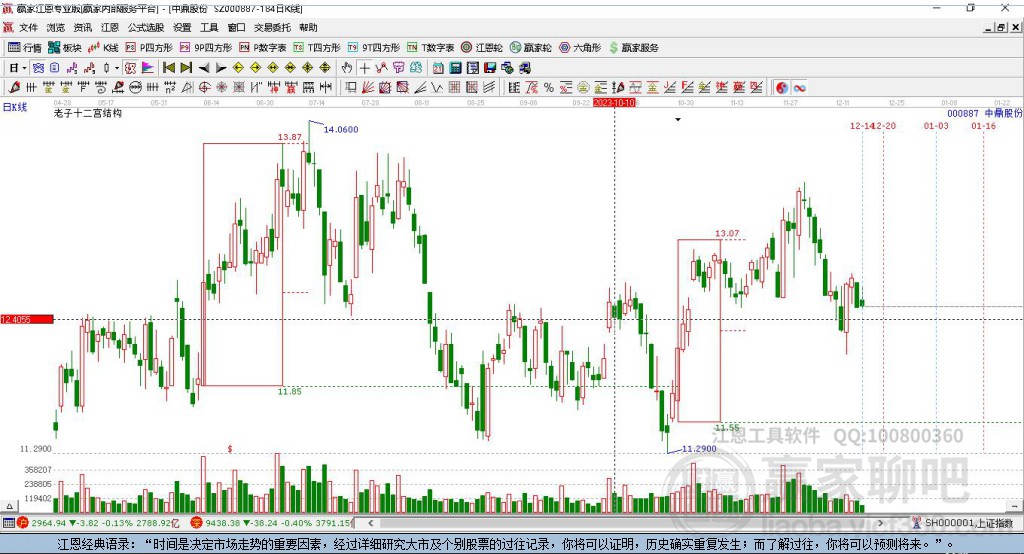Image resolution: width=1024 pixels, height=554 pixels.
Task: Restore the inner chart window
Action: point(1000,27)
